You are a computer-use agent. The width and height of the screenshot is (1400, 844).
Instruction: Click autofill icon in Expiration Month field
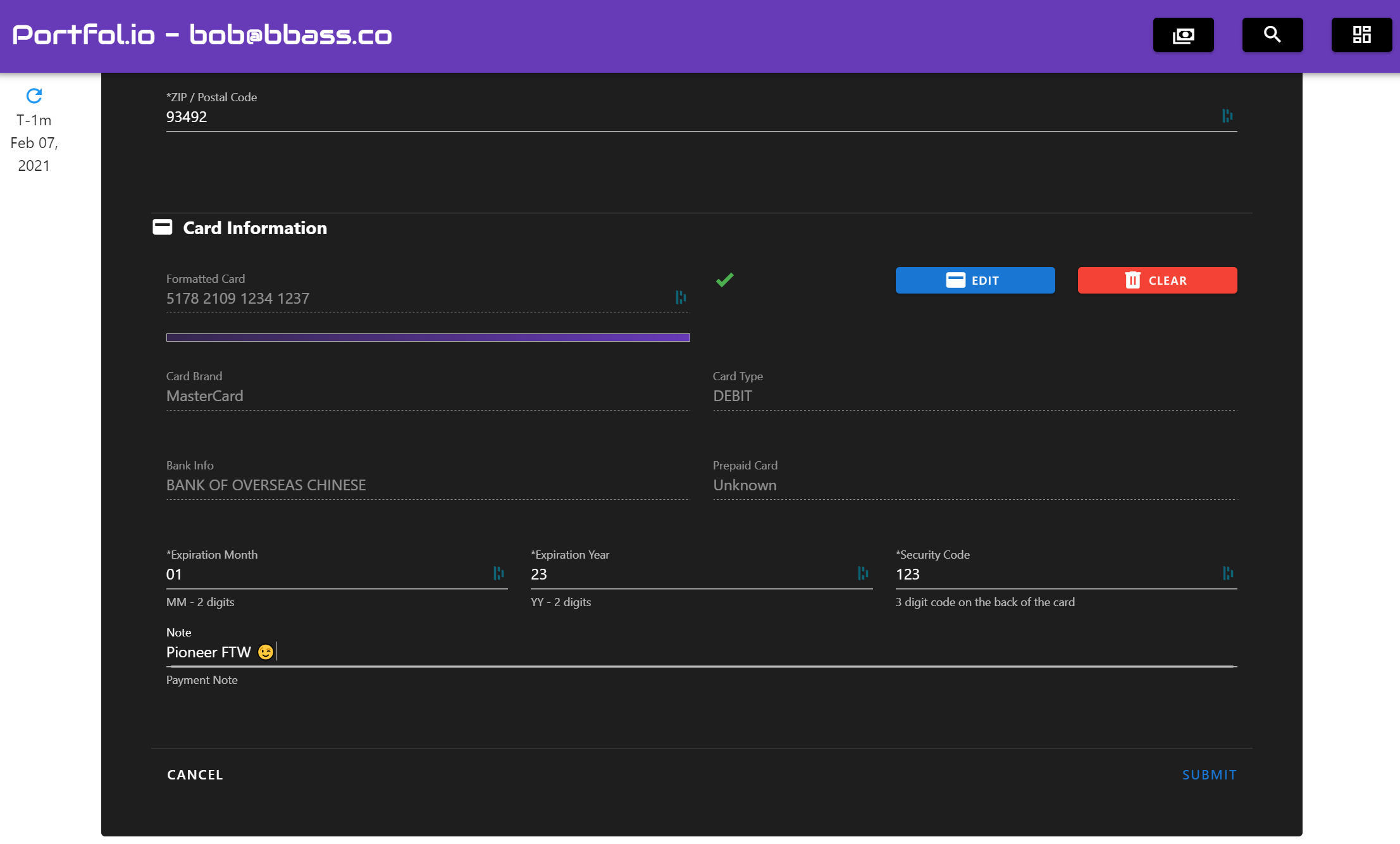(x=499, y=573)
